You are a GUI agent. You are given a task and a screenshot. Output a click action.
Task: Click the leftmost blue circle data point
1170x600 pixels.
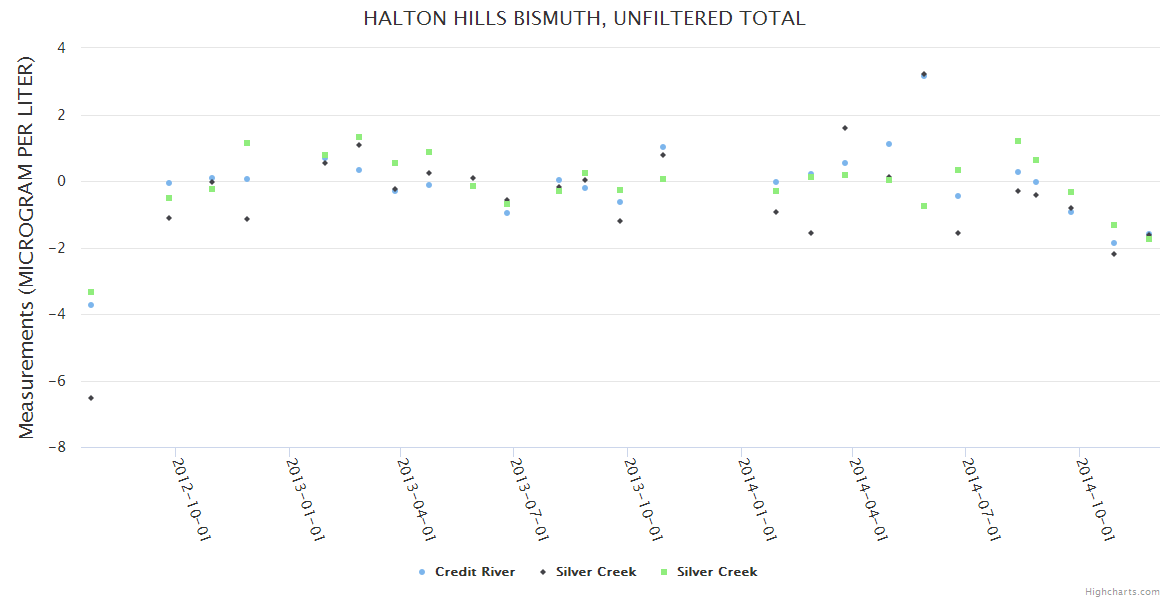[x=91, y=305]
